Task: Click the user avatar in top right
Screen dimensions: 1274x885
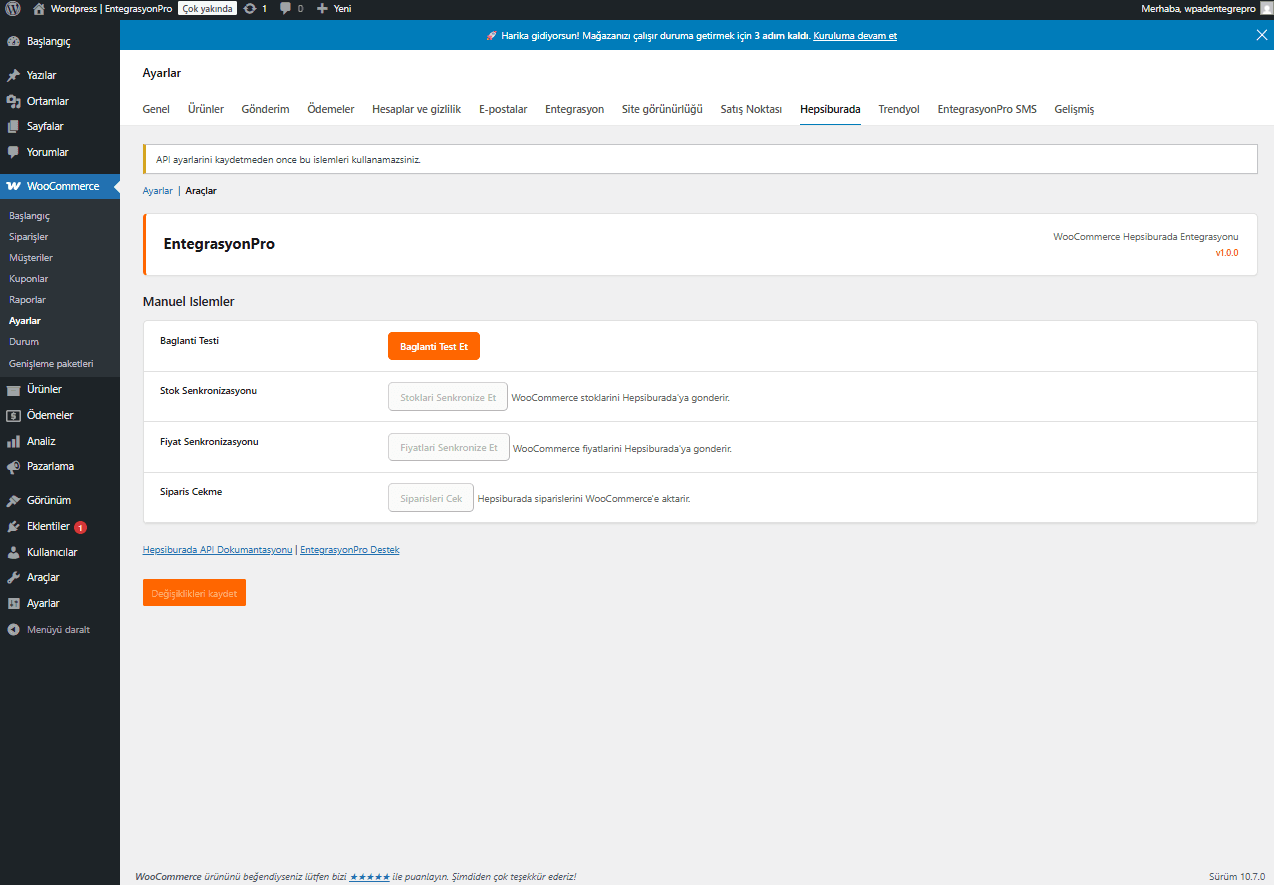Action: (1265, 8)
